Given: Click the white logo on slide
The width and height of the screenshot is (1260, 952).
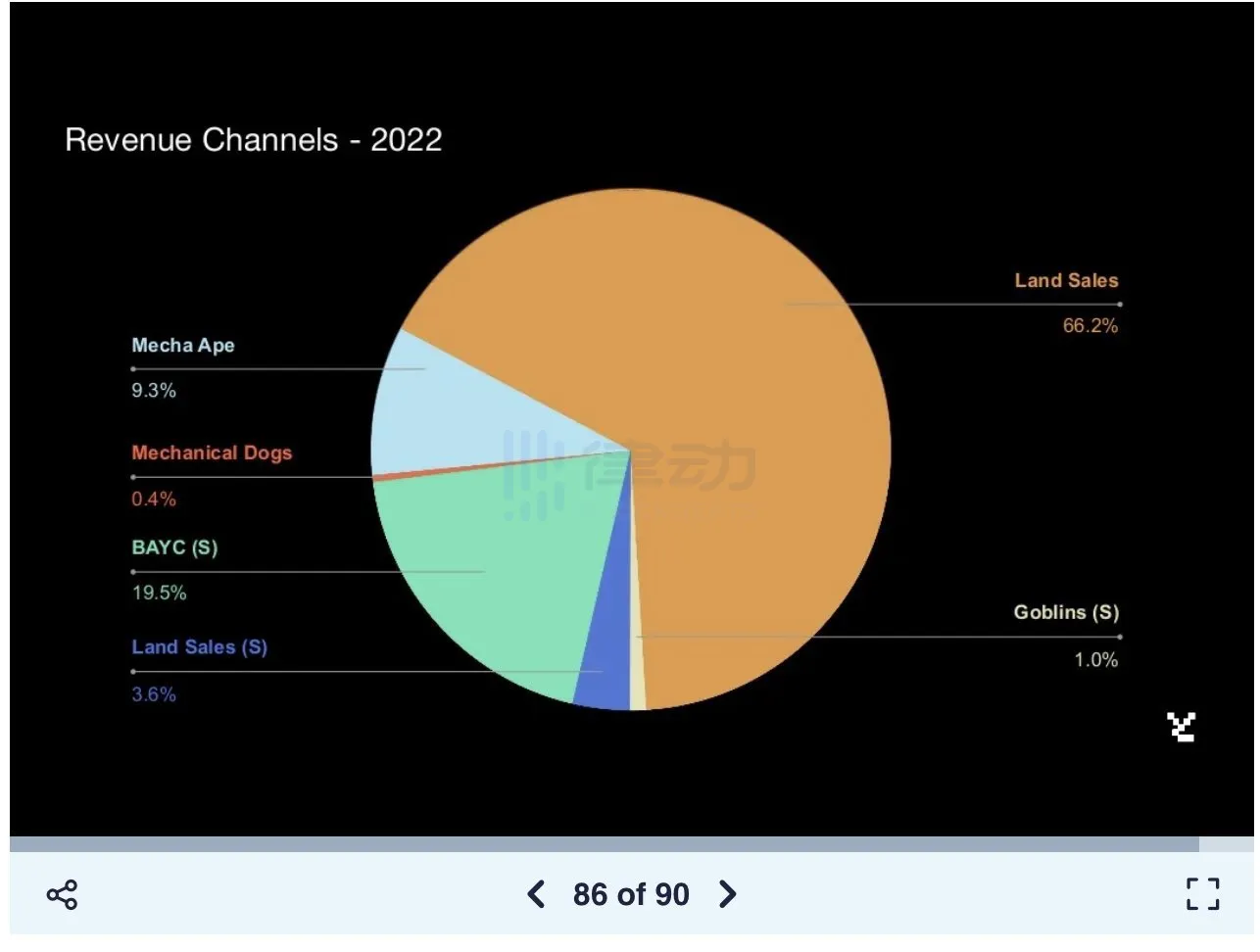Looking at the screenshot, I should click(x=1182, y=727).
